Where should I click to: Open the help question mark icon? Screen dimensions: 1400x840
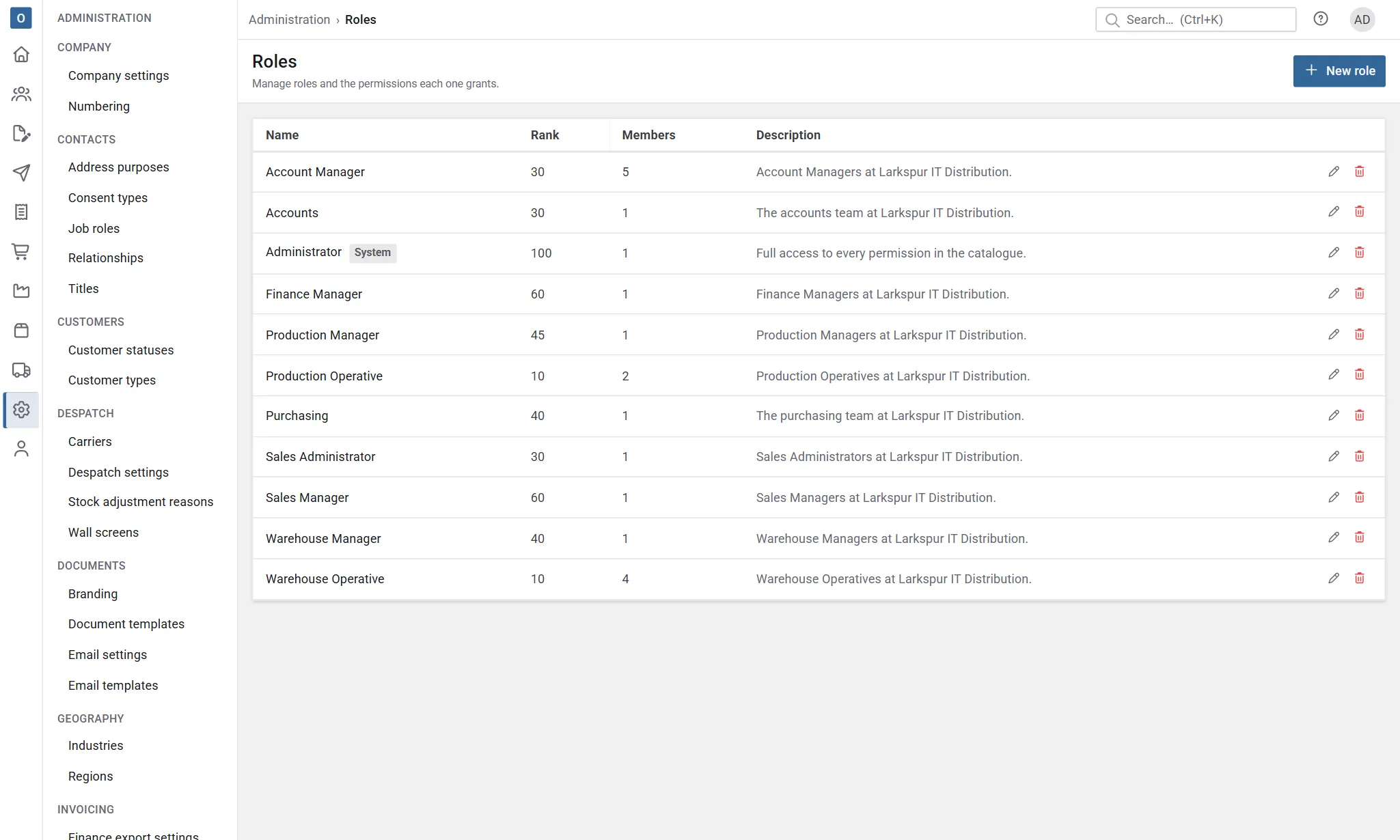click(x=1321, y=19)
